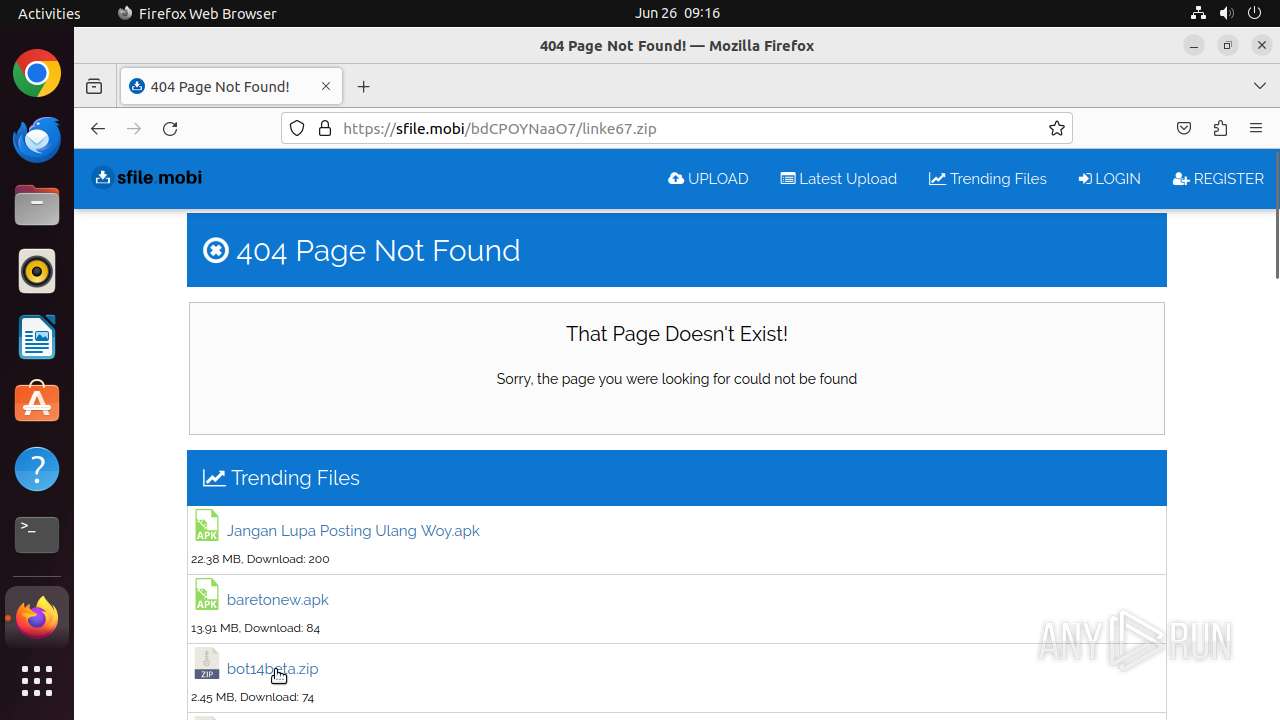Open the baretonew.apk link

[278, 600]
